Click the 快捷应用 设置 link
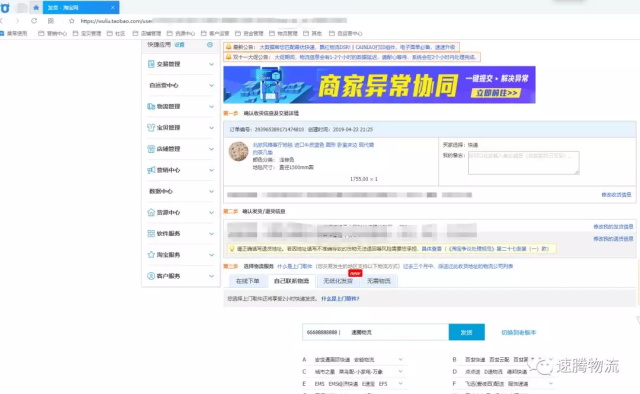The width and height of the screenshot is (640, 394). pyautogui.click(x=179, y=45)
